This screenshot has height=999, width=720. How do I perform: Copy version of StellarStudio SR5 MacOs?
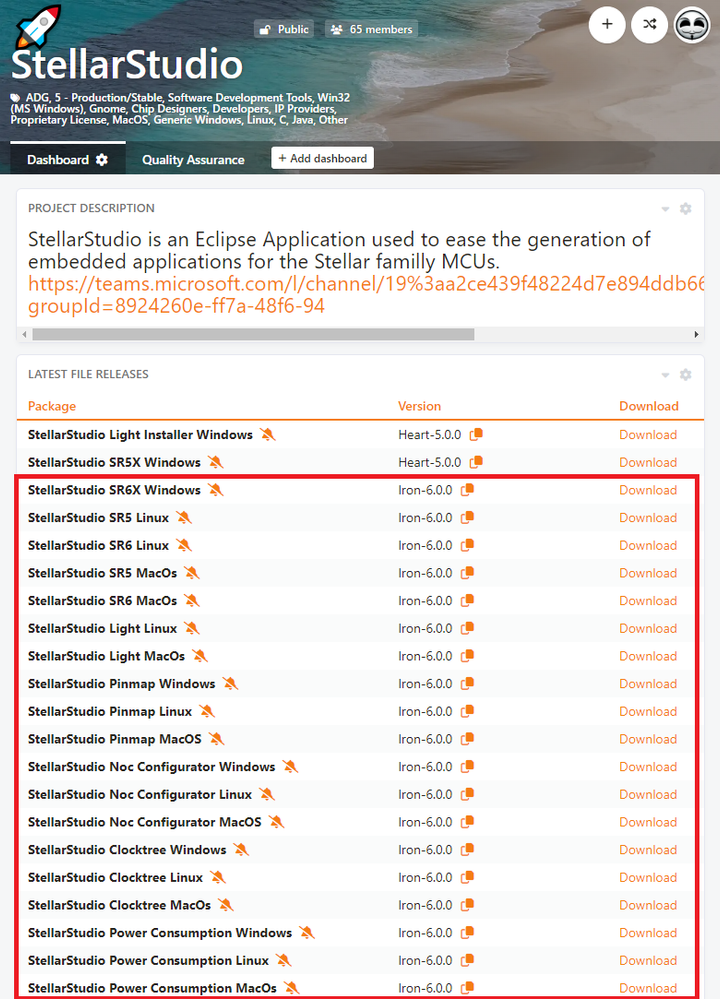pyautogui.click(x=467, y=573)
